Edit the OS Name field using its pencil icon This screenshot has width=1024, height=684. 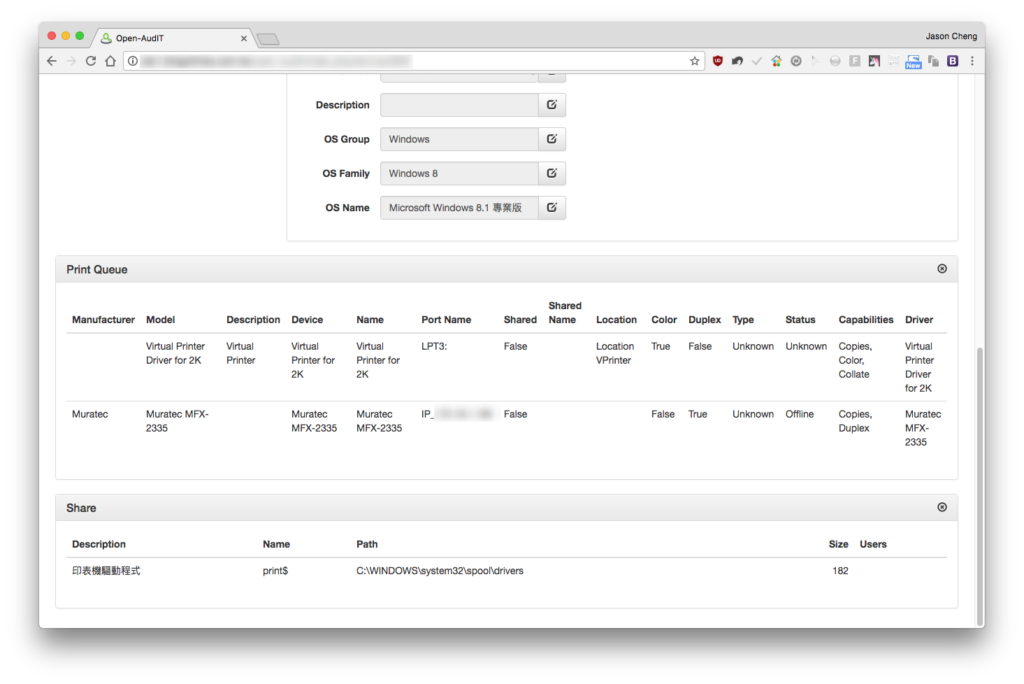pos(552,208)
